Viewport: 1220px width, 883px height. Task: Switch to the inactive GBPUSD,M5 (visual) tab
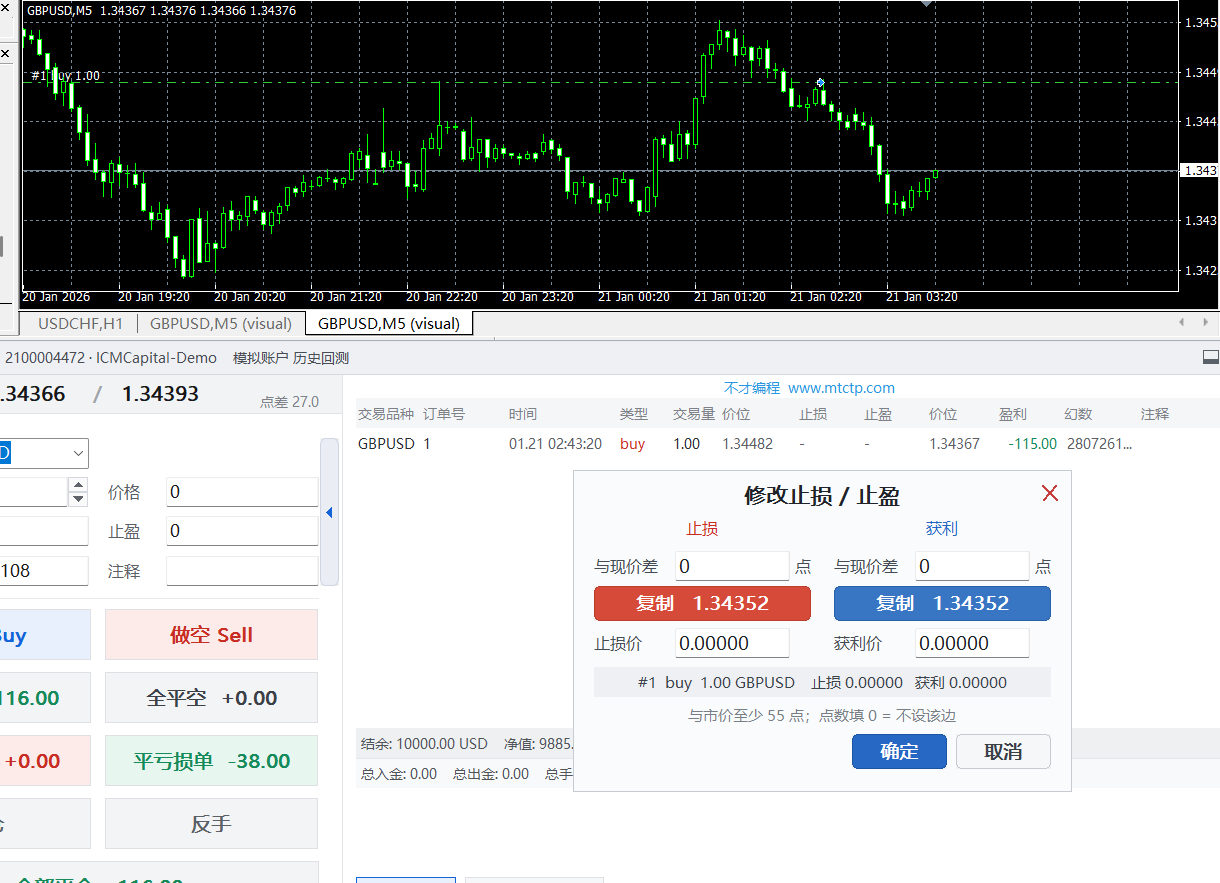coord(221,323)
